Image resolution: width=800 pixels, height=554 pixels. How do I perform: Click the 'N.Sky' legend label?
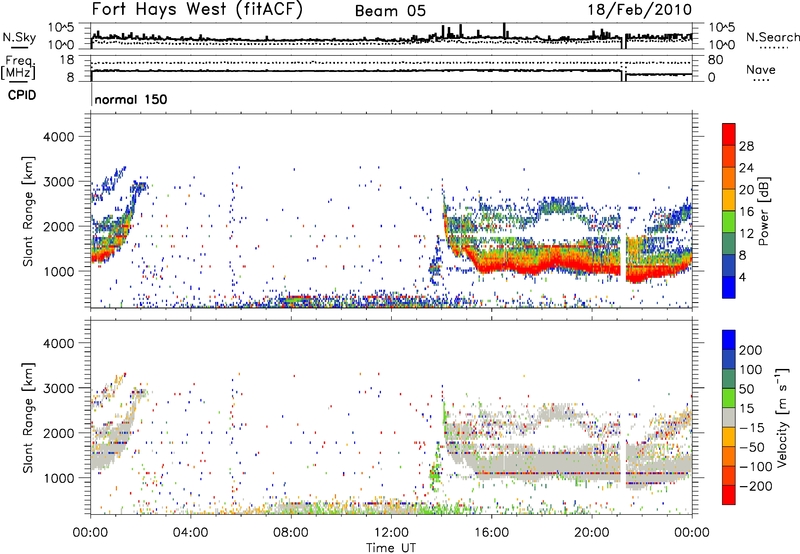(19, 37)
